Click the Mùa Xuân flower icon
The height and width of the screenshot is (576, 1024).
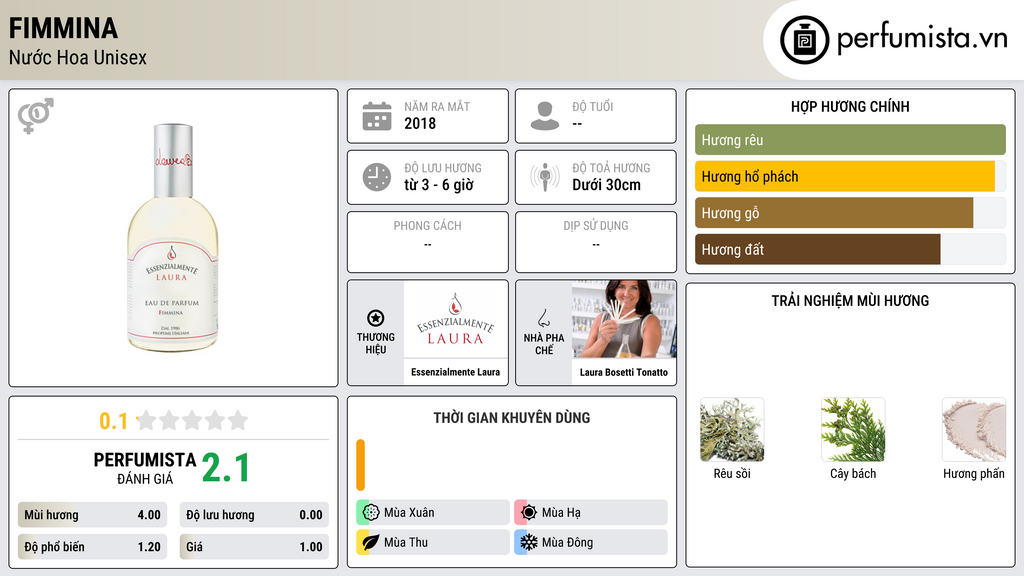tap(371, 512)
